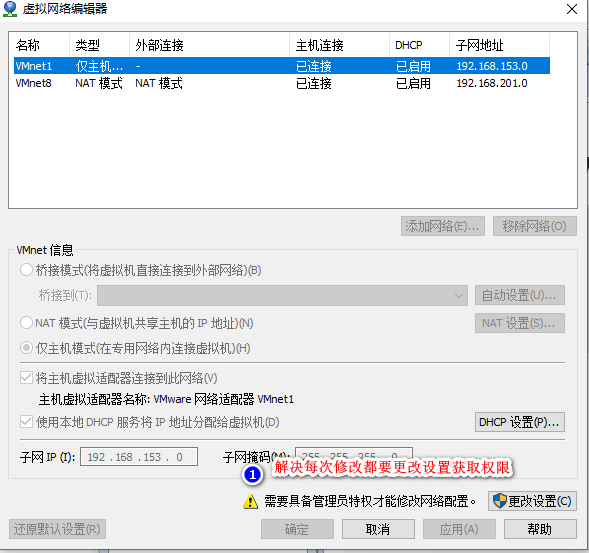Click 主机虚拟适配器名称 VMnet1 label
The width and height of the screenshot is (589, 553).
tap(166, 399)
